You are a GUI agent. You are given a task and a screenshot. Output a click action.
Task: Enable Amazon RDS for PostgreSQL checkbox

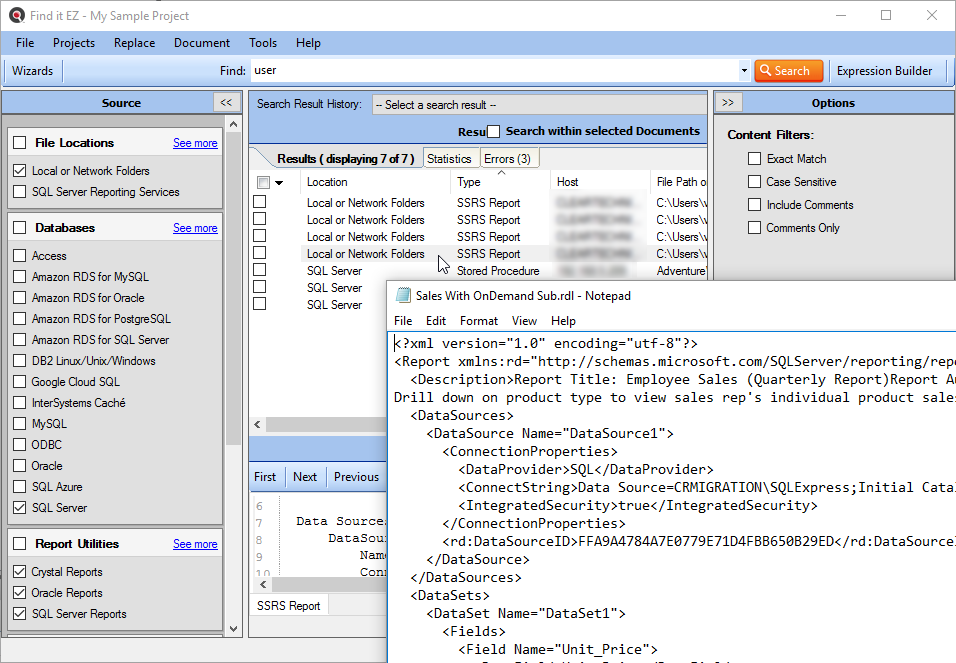(20, 318)
